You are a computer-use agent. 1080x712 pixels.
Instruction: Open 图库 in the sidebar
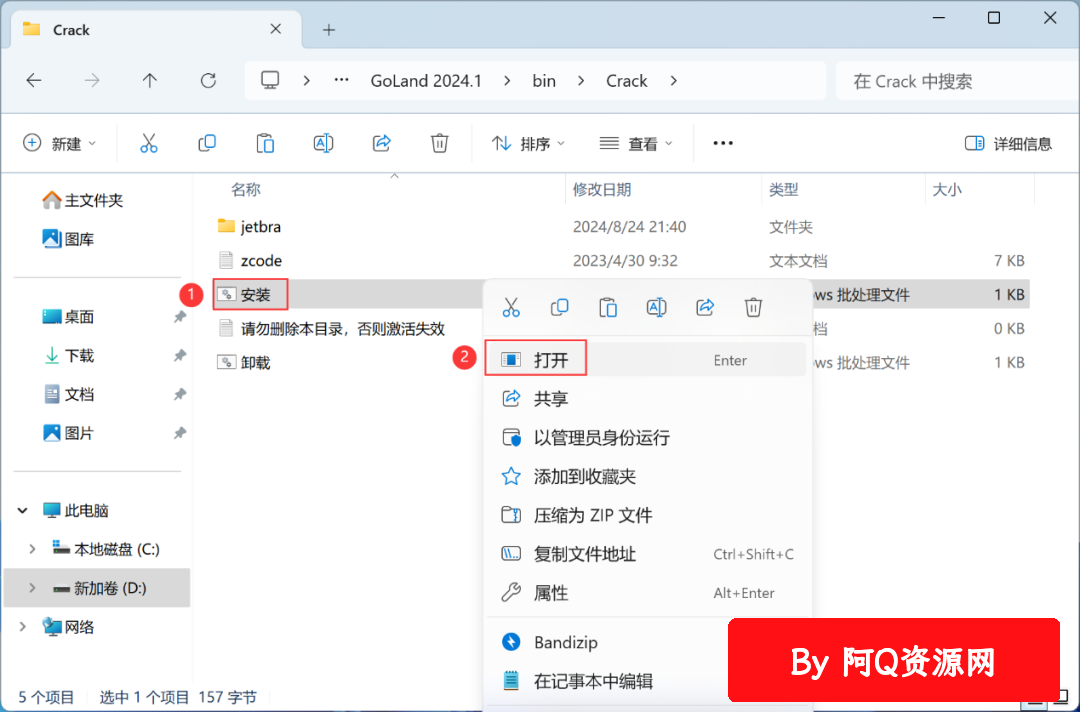[x=68, y=239]
